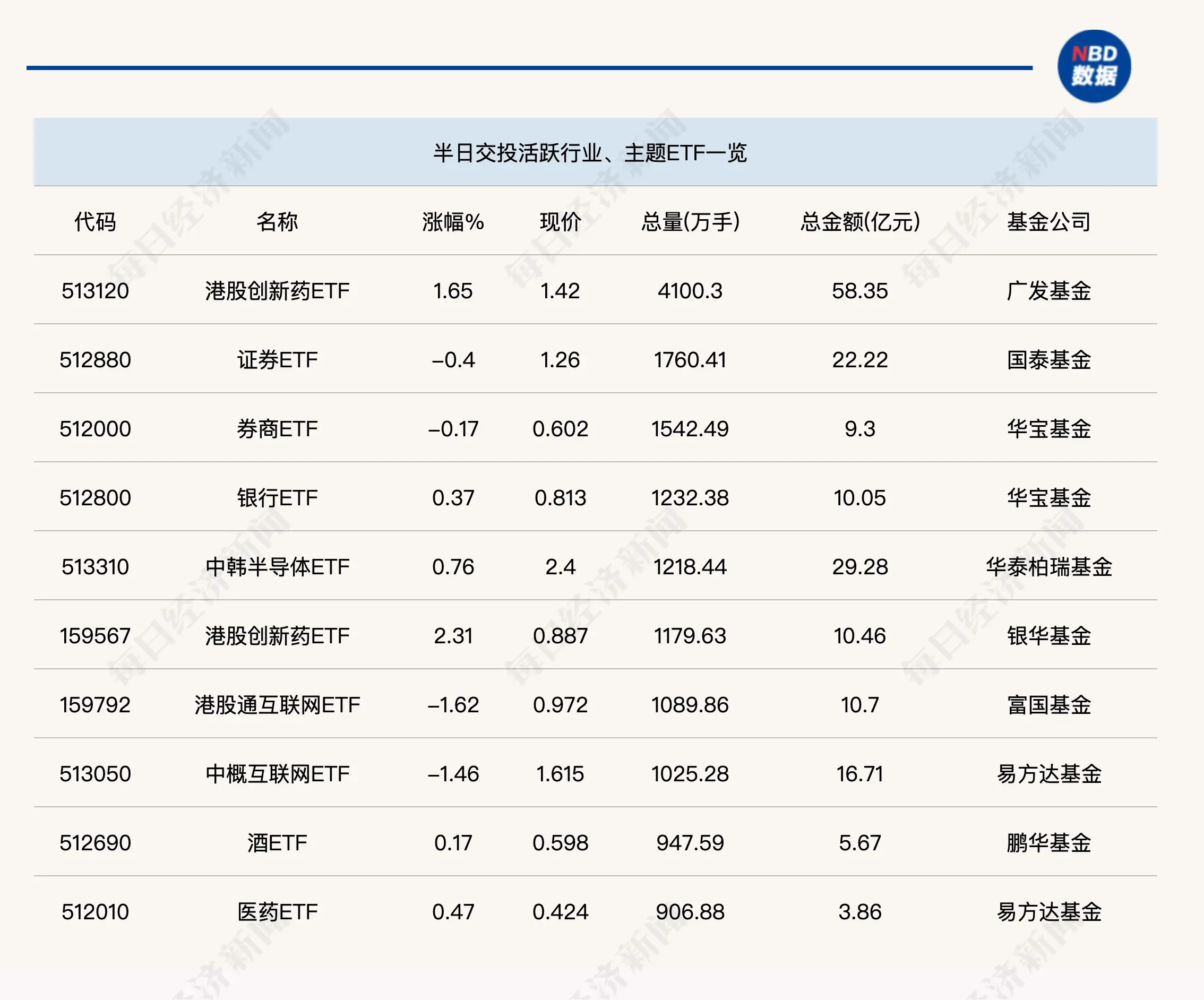The width and height of the screenshot is (1204, 1000).
Task: Click 券商ETF in the name column
Action: [x=277, y=429]
